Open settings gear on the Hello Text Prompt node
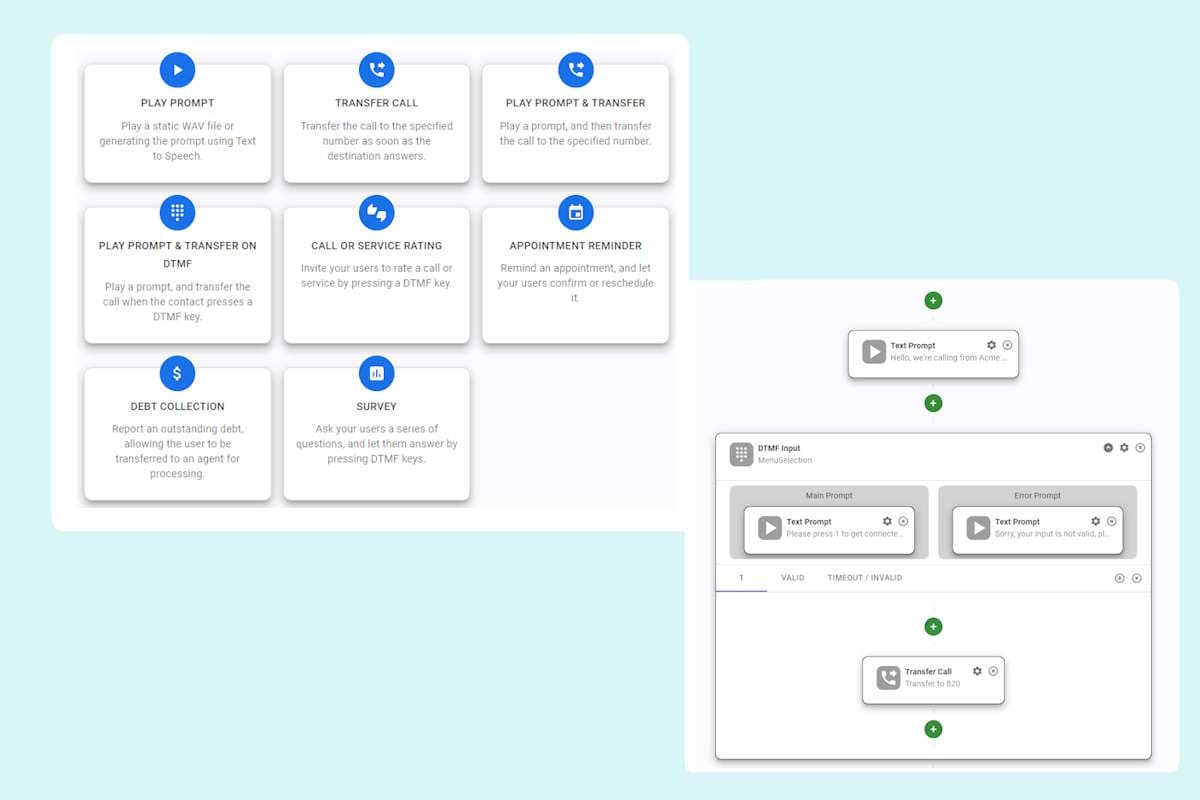 990,345
